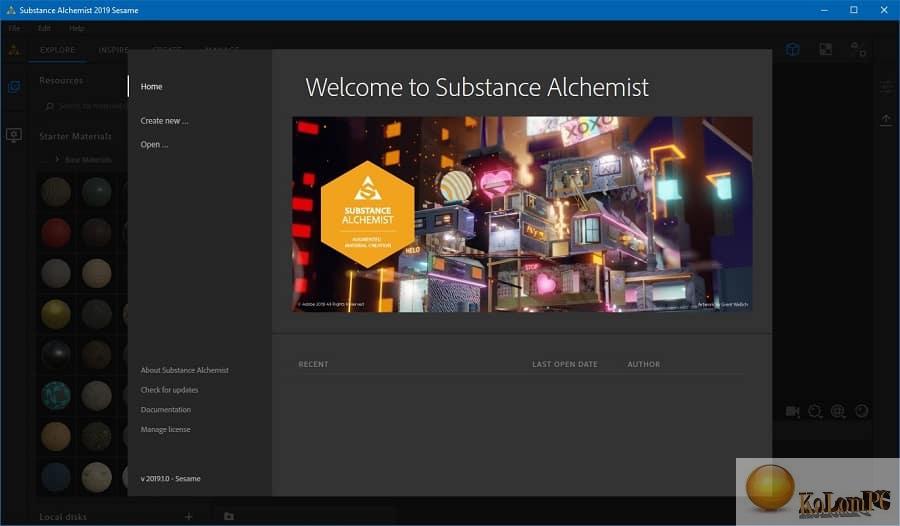Image resolution: width=900 pixels, height=526 pixels.
Task: Click Open ... in welcome dialog
Action: click(154, 144)
